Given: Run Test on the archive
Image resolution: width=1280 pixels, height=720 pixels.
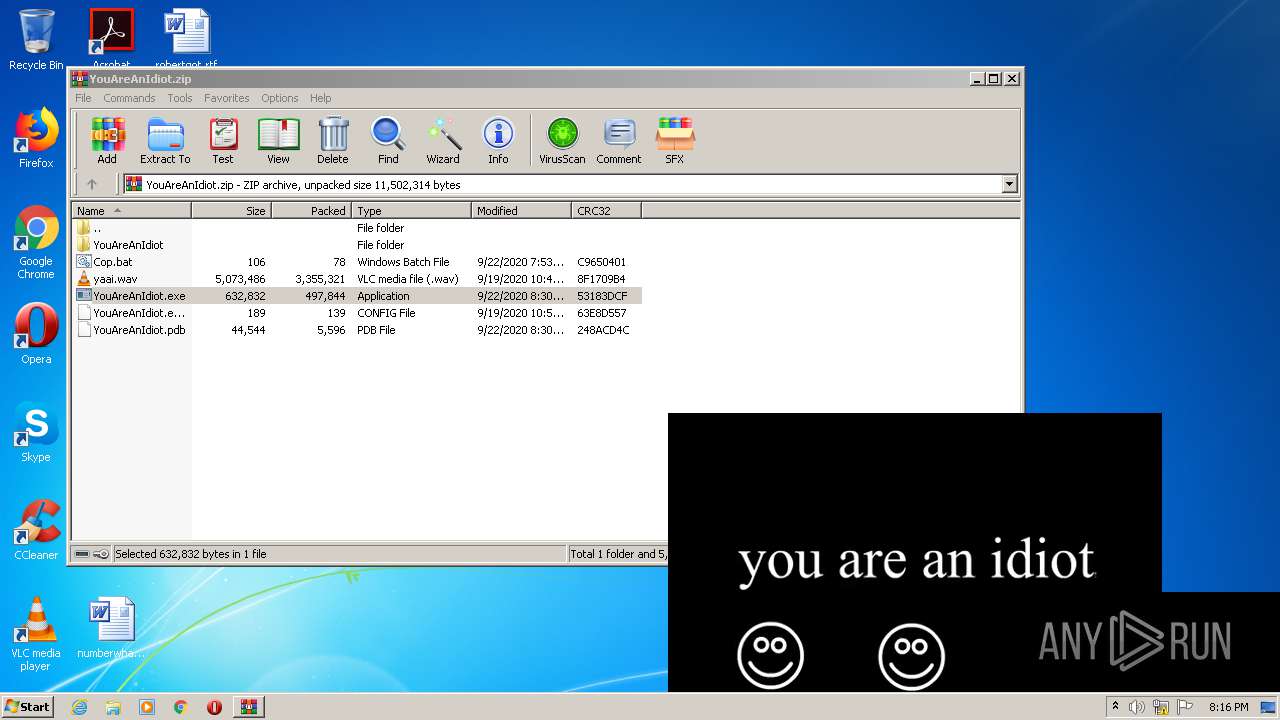Looking at the screenshot, I should [223, 141].
